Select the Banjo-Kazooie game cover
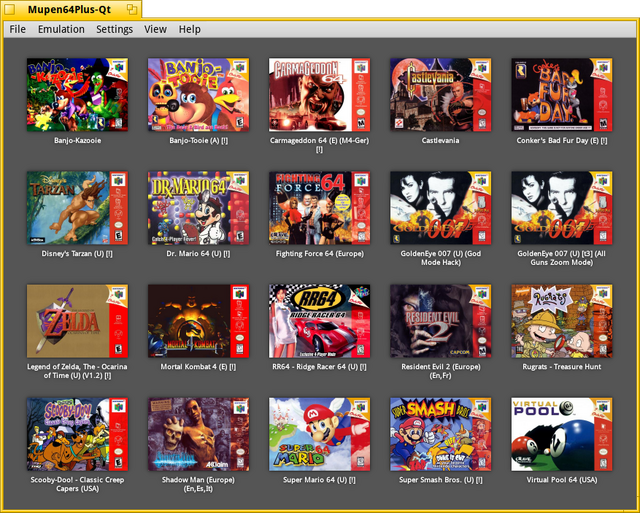The image size is (640, 513). [x=77, y=95]
